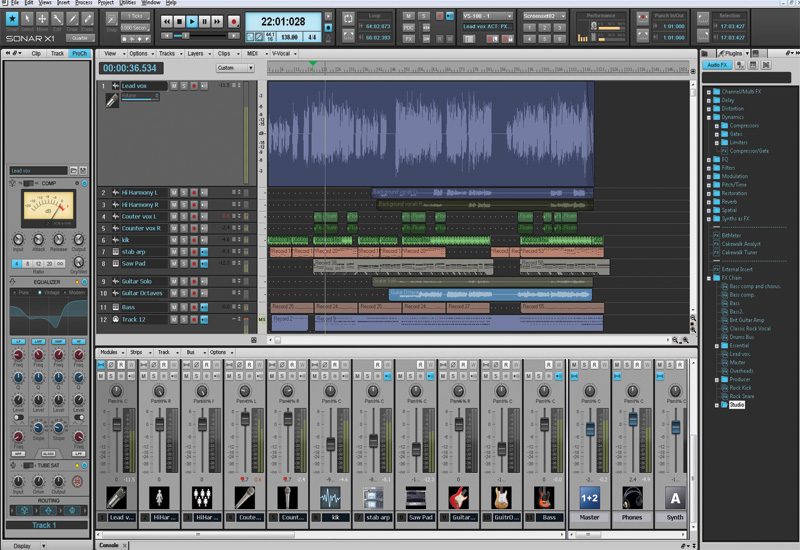Viewport: 800px width, 550px height.
Task: Click the microphone icon on Coute... console strip
Action: click(245, 497)
